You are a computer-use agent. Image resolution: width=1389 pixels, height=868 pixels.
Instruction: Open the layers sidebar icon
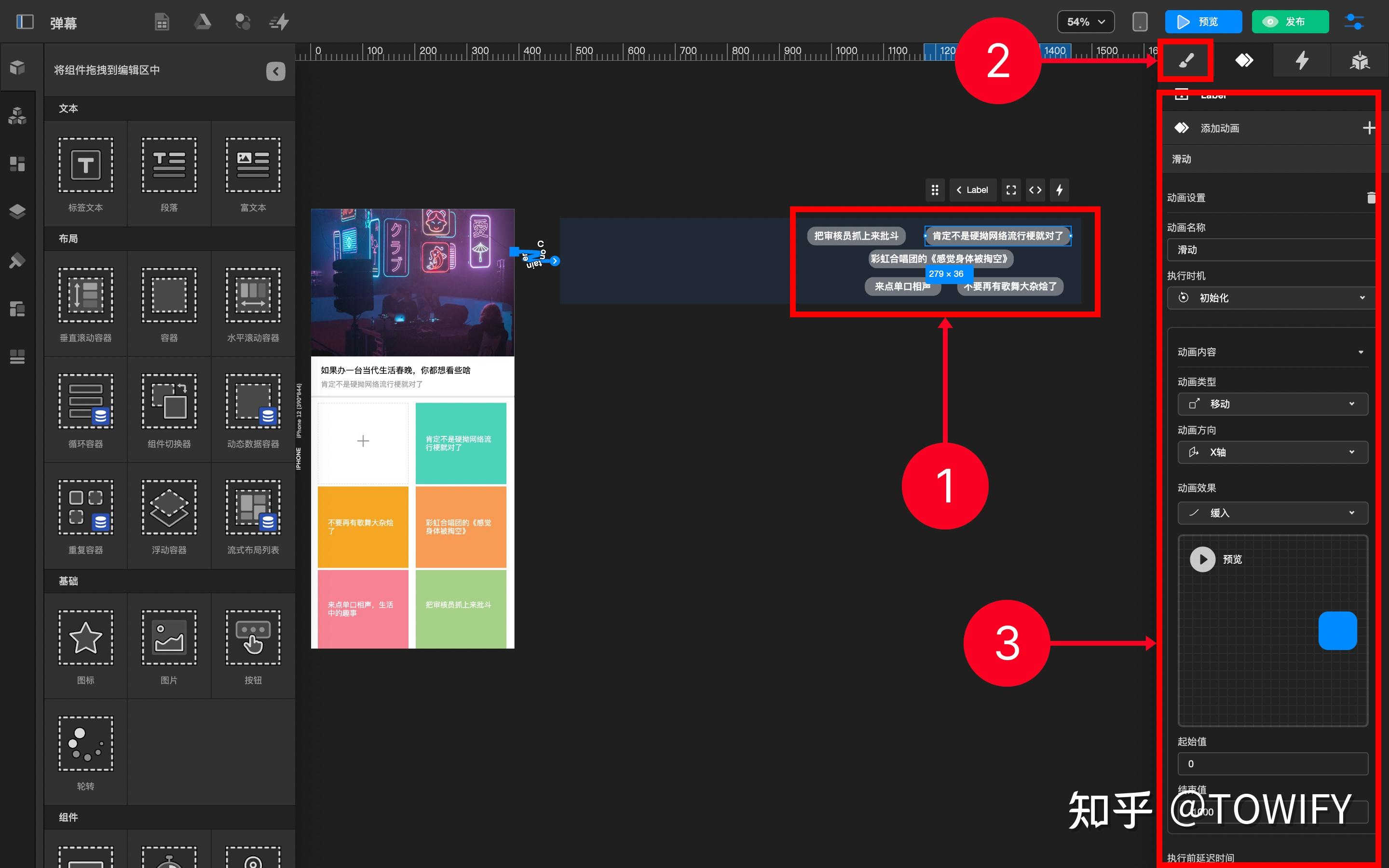click(x=17, y=212)
